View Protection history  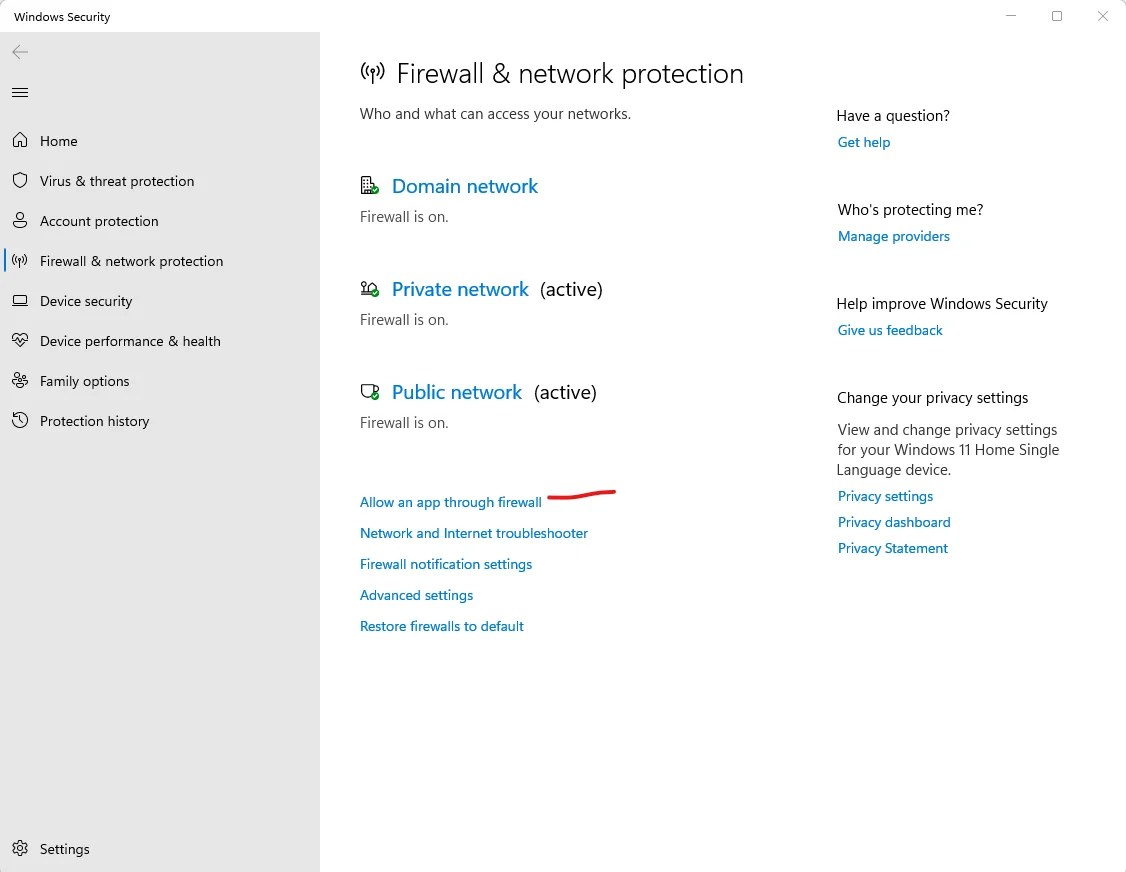94,421
